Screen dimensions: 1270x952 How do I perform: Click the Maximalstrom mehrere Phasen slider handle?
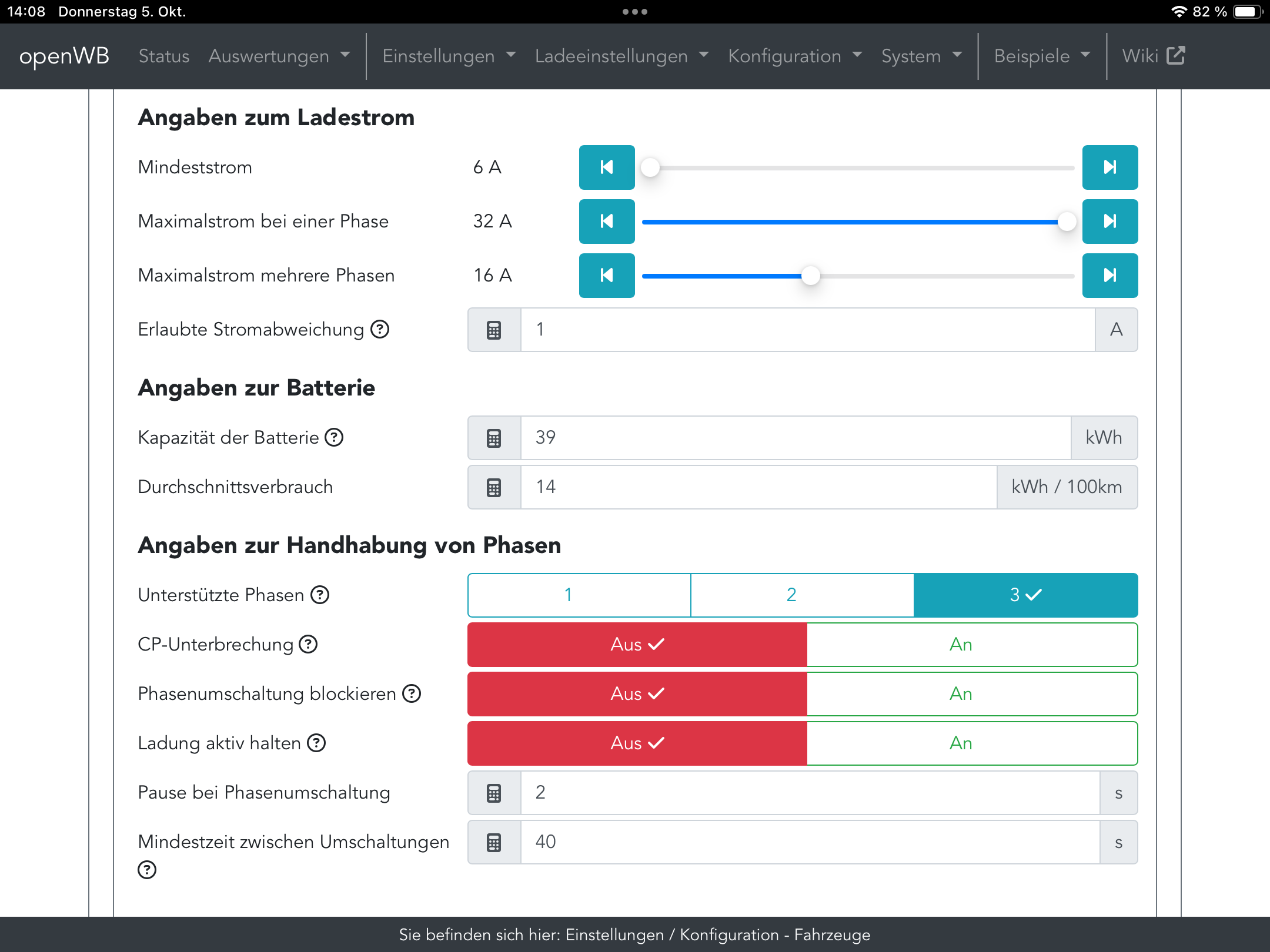[810, 276]
